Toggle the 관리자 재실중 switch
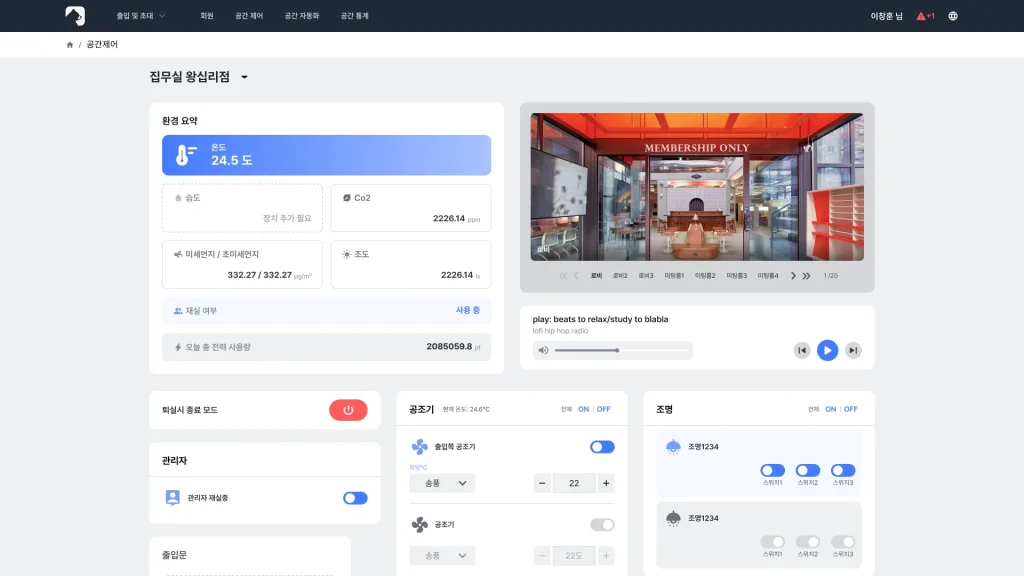Screen dimensions: 1024x576 pos(355,498)
